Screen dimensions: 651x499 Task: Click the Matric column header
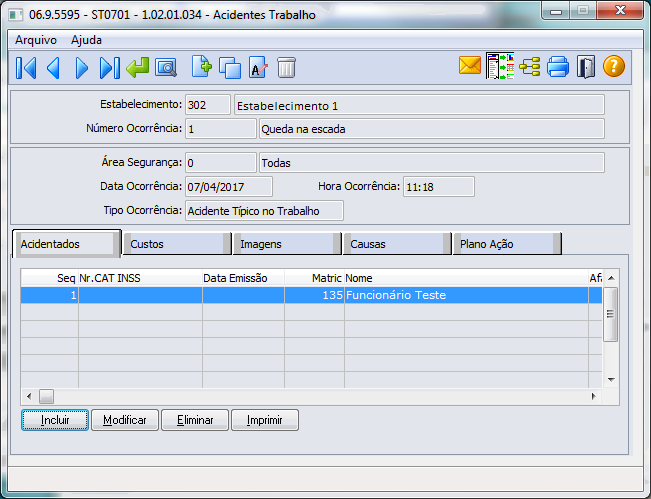coord(314,278)
